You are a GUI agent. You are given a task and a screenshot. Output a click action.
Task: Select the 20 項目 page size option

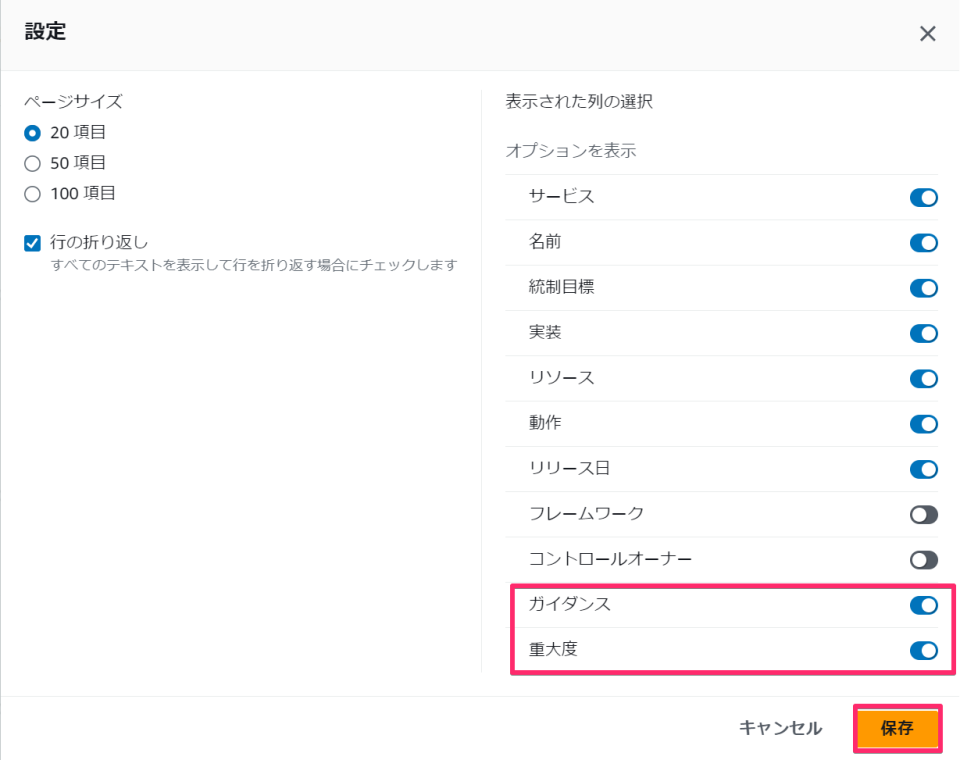pyautogui.click(x=32, y=132)
